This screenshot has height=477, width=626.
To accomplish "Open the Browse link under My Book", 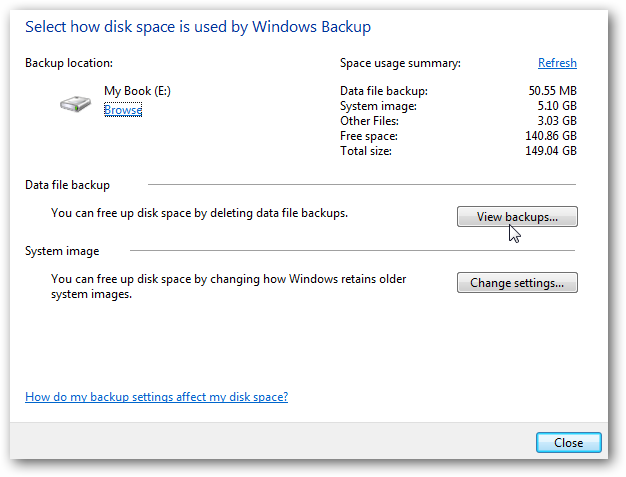I will point(123,110).
